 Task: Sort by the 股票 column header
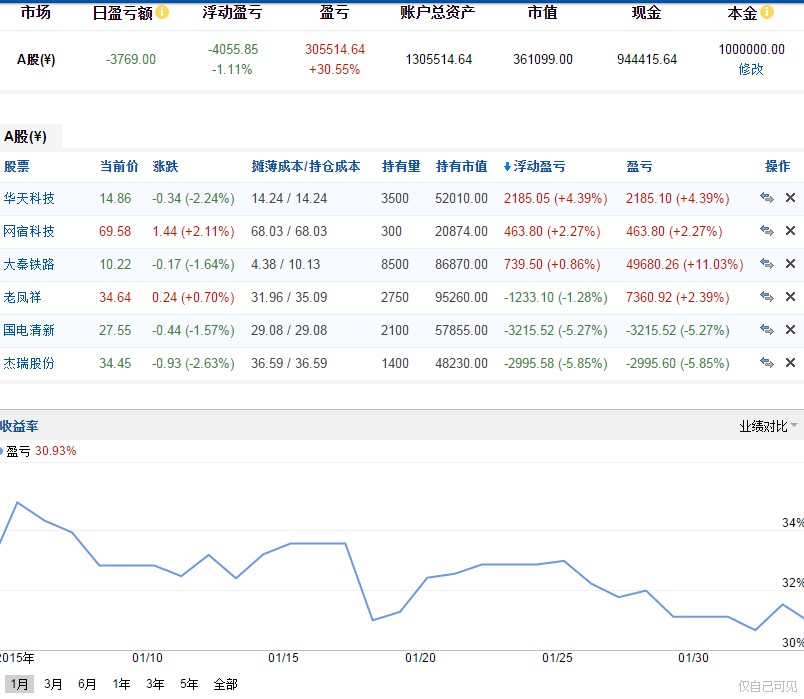[16, 166]
